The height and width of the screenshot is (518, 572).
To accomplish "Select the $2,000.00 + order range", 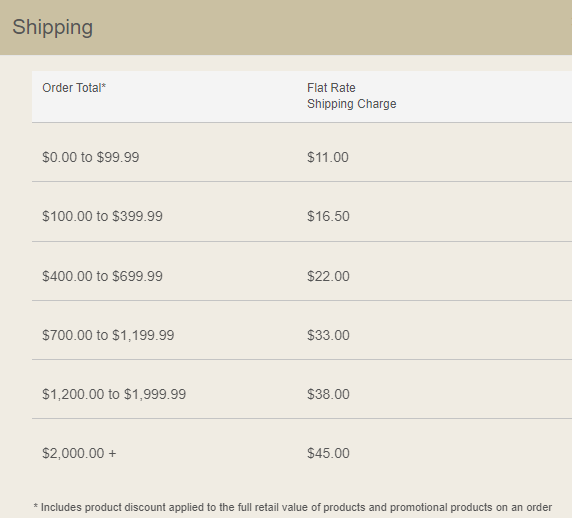I will pyautogui.click(x=79, y=453).
